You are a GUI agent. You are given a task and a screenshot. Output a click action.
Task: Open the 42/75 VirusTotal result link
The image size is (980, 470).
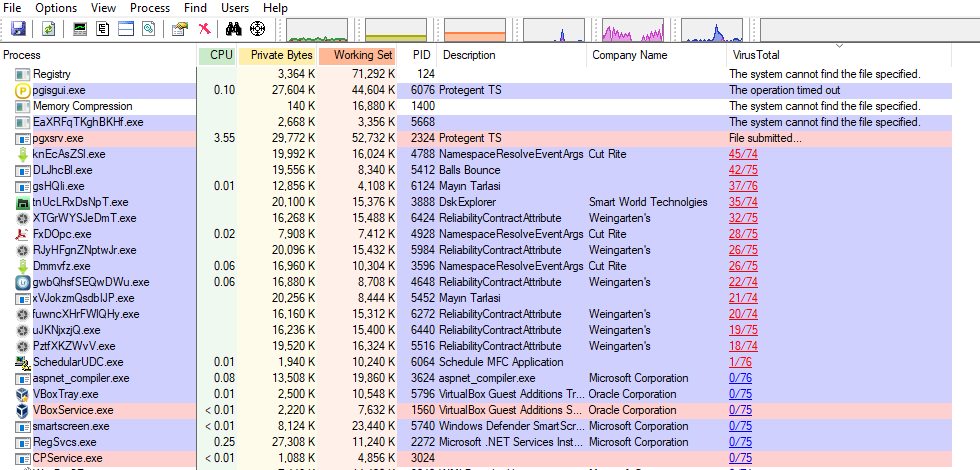point(743,170)
